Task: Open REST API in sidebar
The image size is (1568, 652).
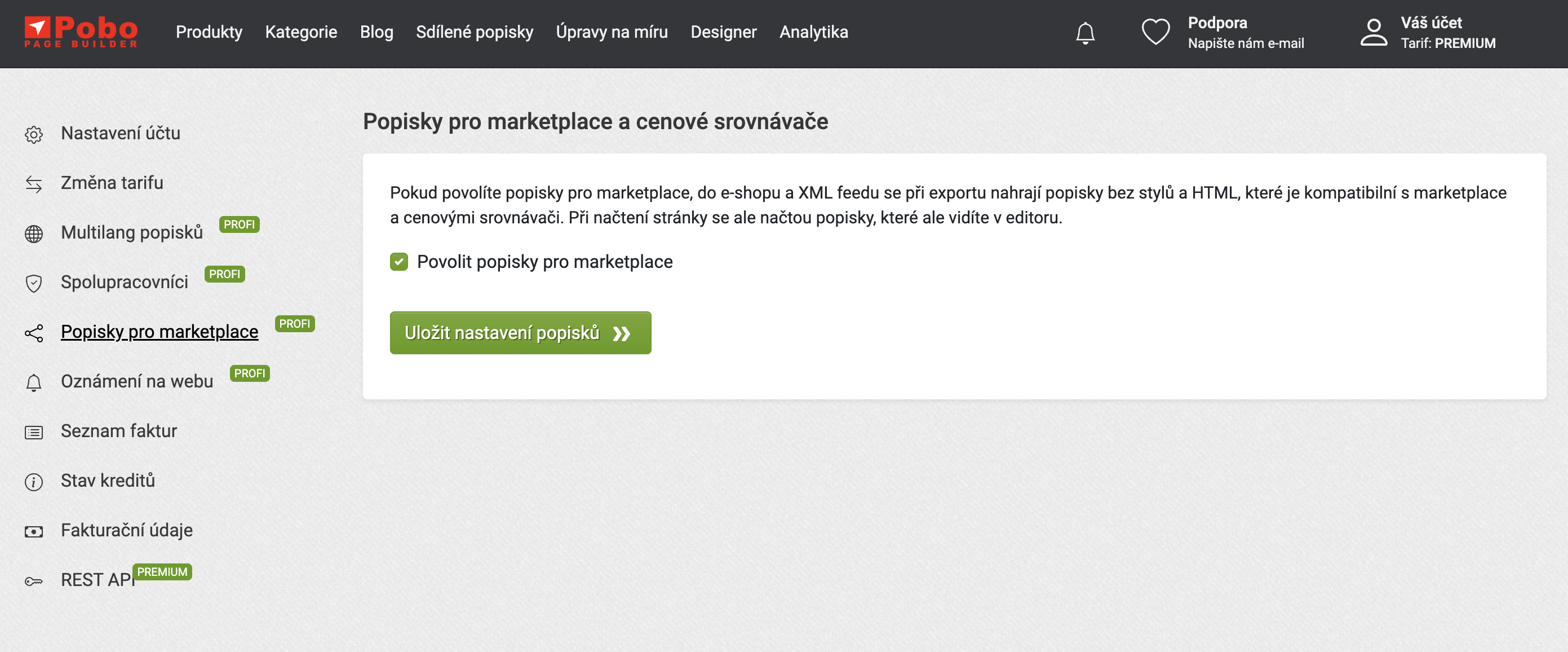Action: coord(98,580)
